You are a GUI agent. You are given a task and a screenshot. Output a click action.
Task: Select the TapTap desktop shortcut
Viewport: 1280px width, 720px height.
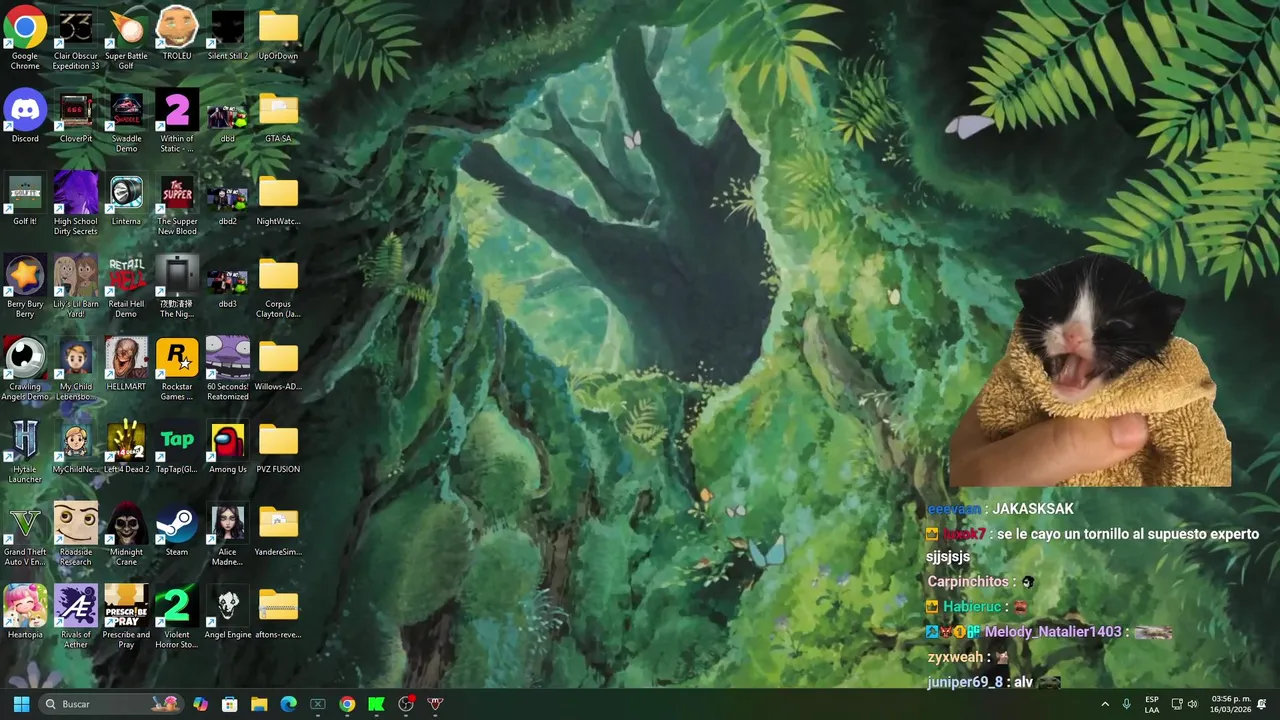(x=177, y=448)
